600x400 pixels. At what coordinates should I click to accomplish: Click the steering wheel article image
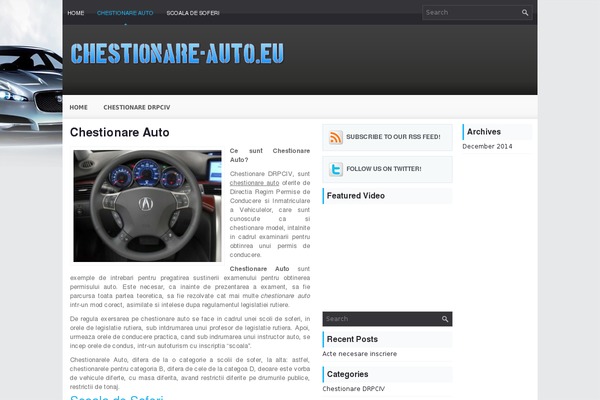(147, 206)
